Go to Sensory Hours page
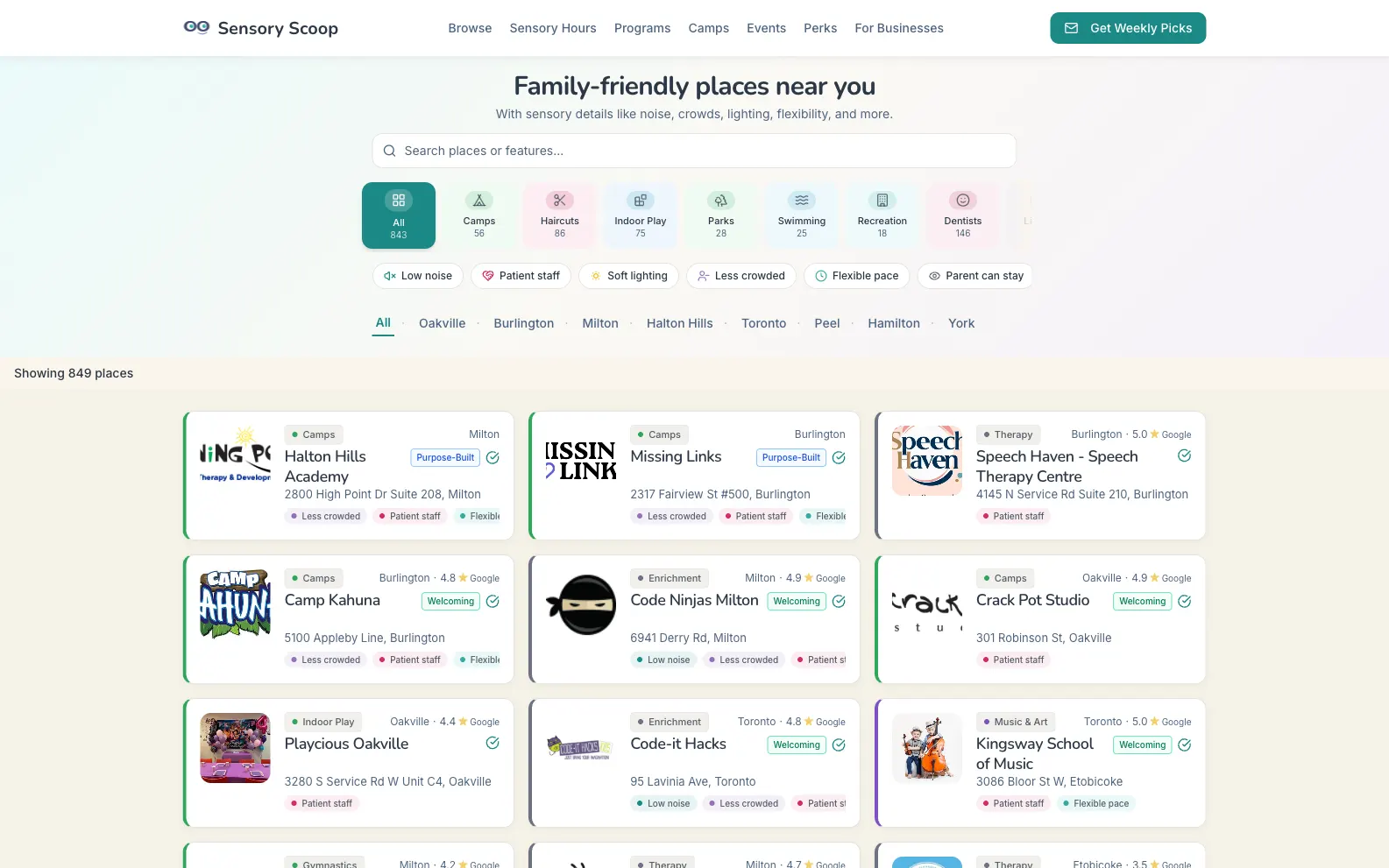Viewport: 1389px width, 868px height. coord(553,28)
